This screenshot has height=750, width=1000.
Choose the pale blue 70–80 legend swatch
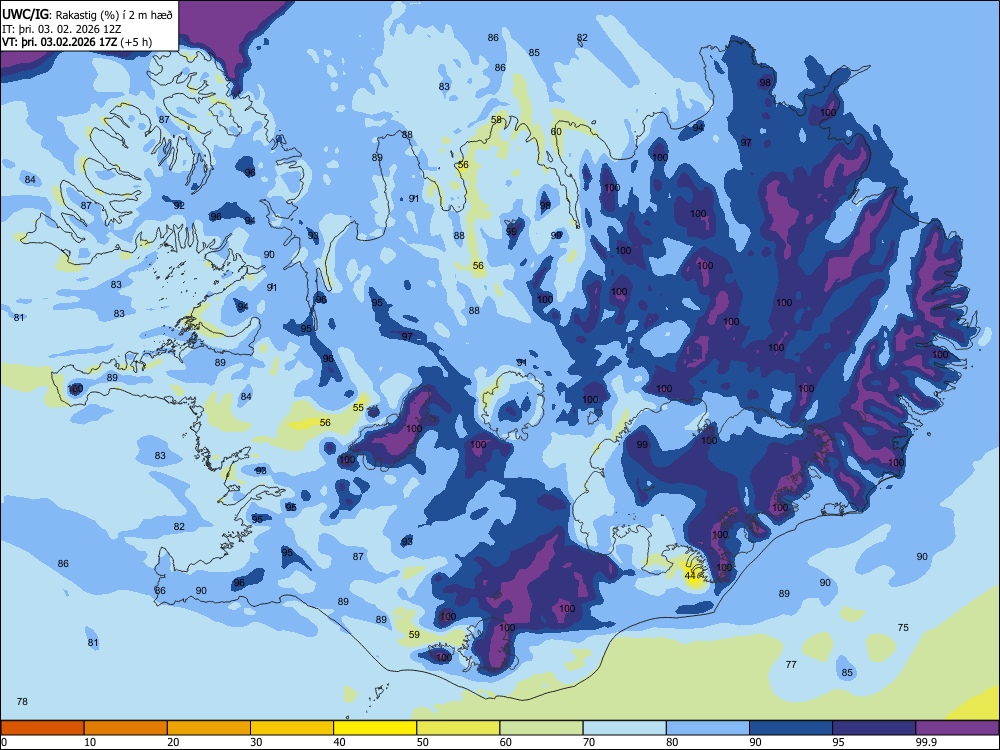click(x=624, y=728)
